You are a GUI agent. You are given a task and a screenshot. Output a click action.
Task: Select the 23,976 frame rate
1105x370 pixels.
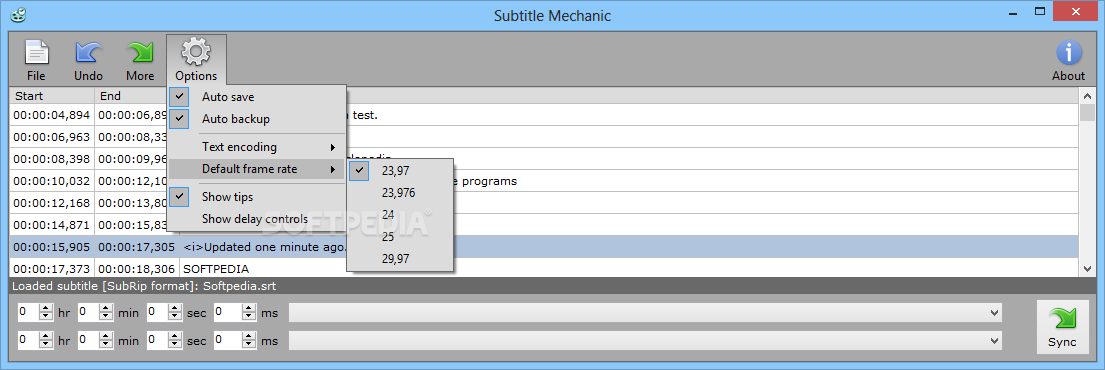point(400,192)
